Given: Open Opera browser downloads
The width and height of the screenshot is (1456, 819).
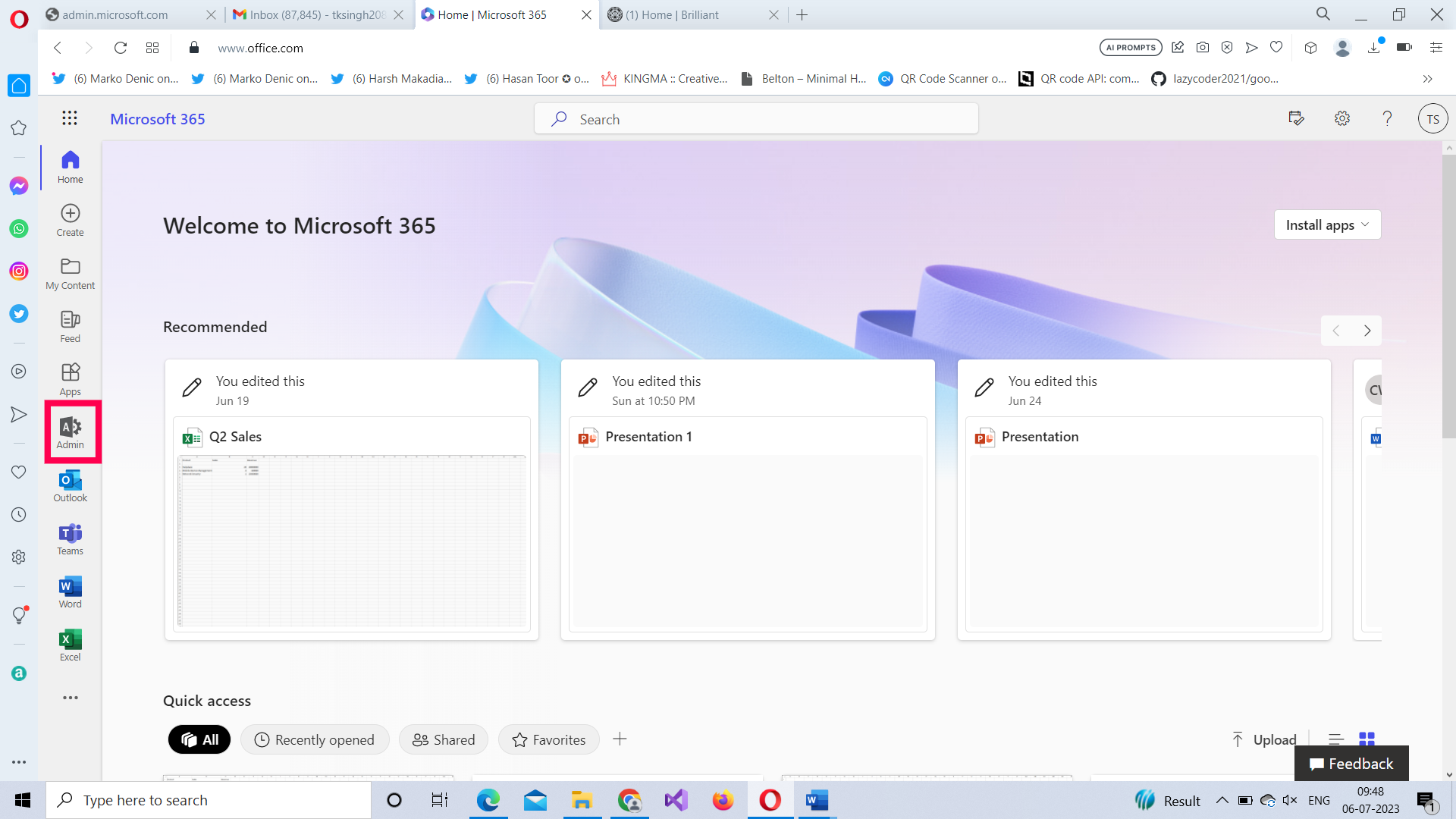Looking at the screenshot, I should (x=1373, y=47).
